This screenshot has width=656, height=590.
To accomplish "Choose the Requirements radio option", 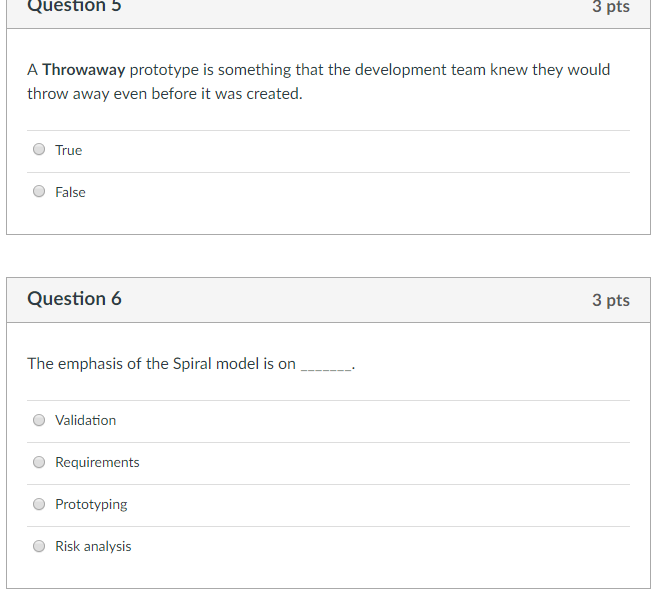I will pyautogui.click(x=39, y=462).
